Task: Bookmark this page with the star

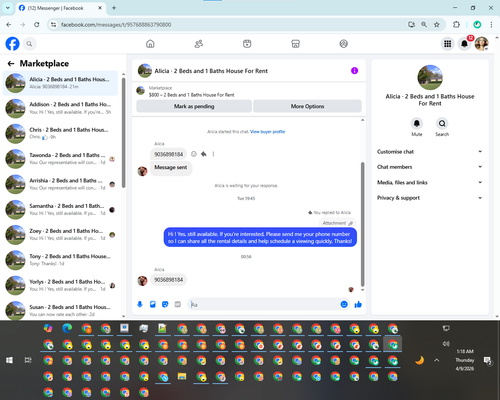Action: pyautogui.click(x=437, y=24)
